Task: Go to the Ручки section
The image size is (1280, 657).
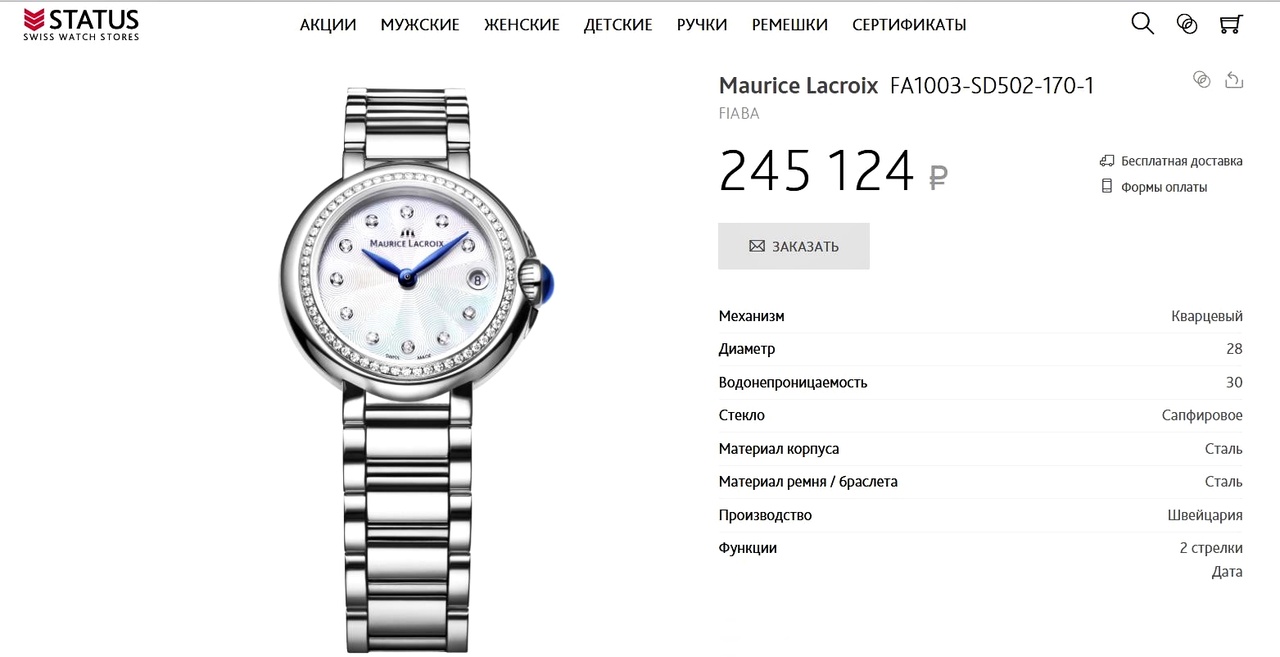Action: click(x=702, y=25)
